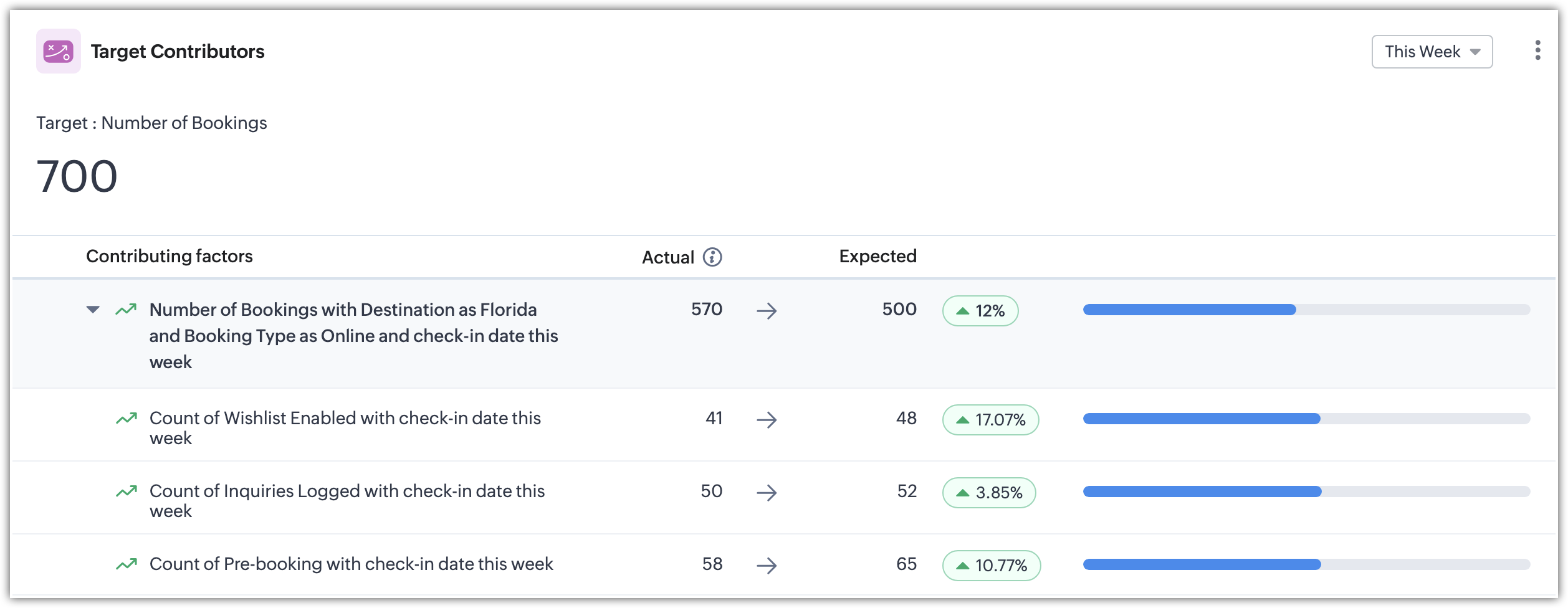Click the Pre-booking row progress bar
This screenshot has height=608, width=1568.
point(1306,564)
